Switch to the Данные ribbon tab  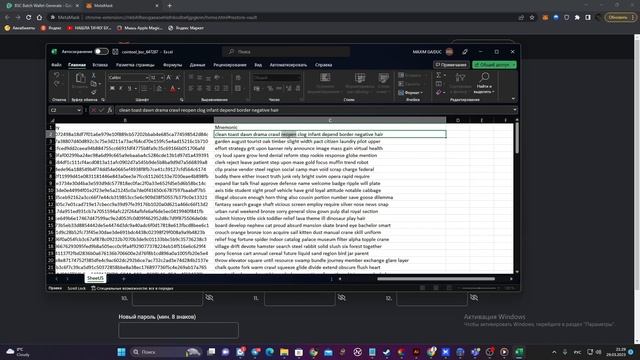coord(198,65)
